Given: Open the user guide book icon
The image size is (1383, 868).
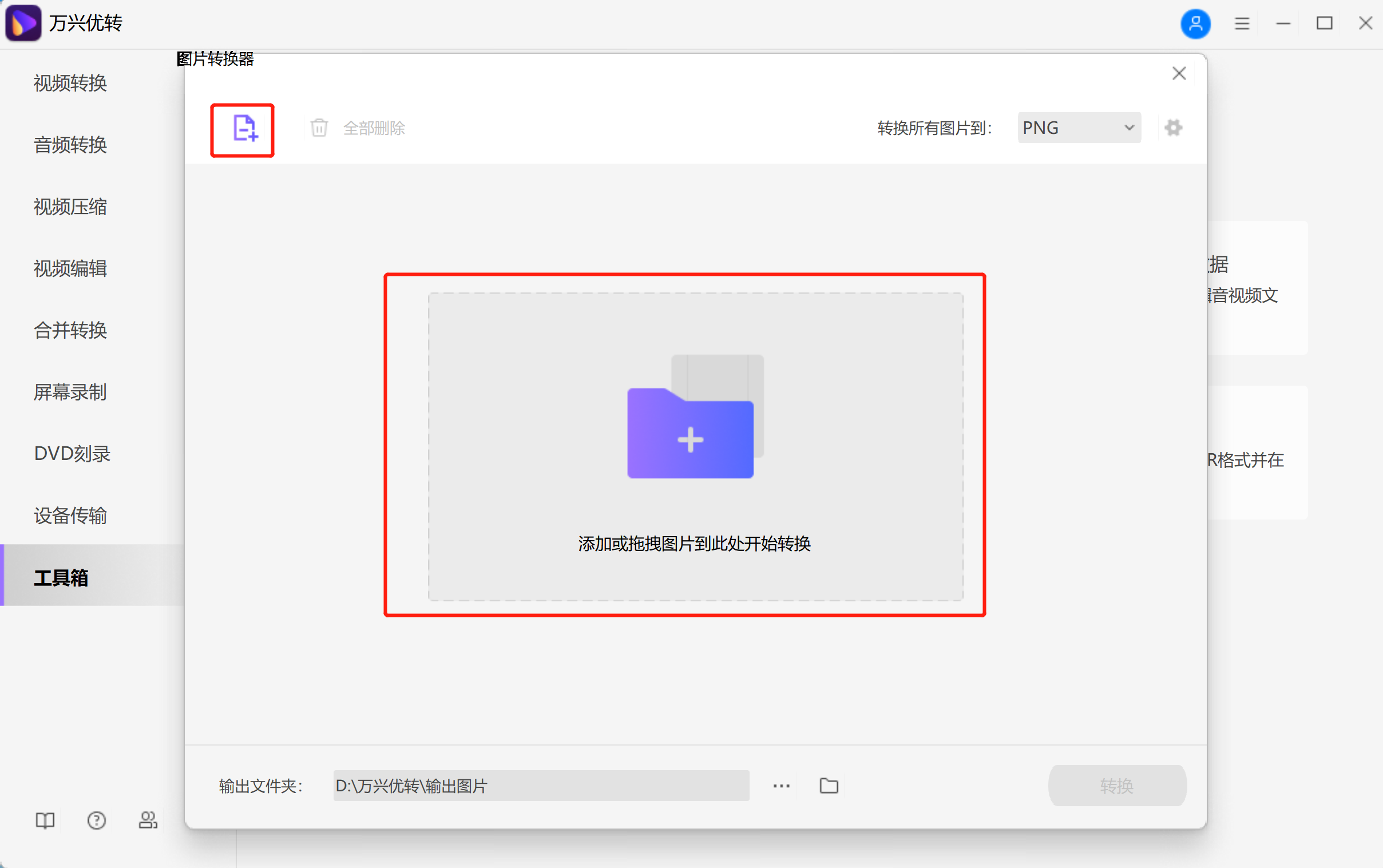Looking at the screenshot, I should (x=45, y=821).
